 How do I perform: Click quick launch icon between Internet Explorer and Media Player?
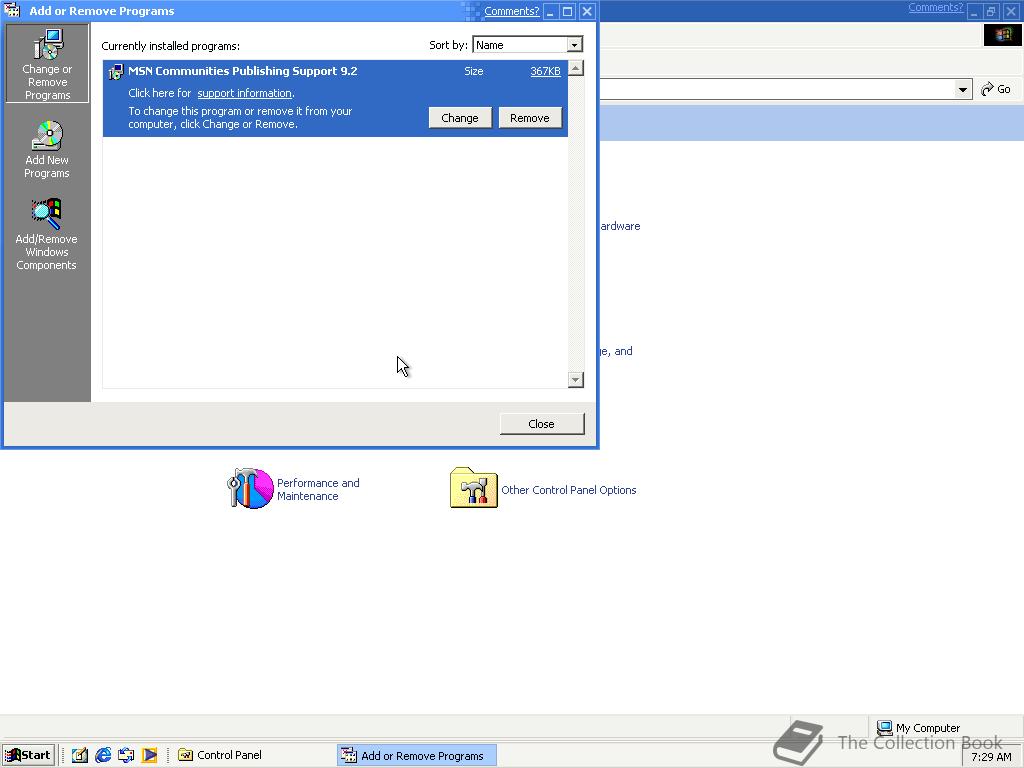tap(126, 755)
